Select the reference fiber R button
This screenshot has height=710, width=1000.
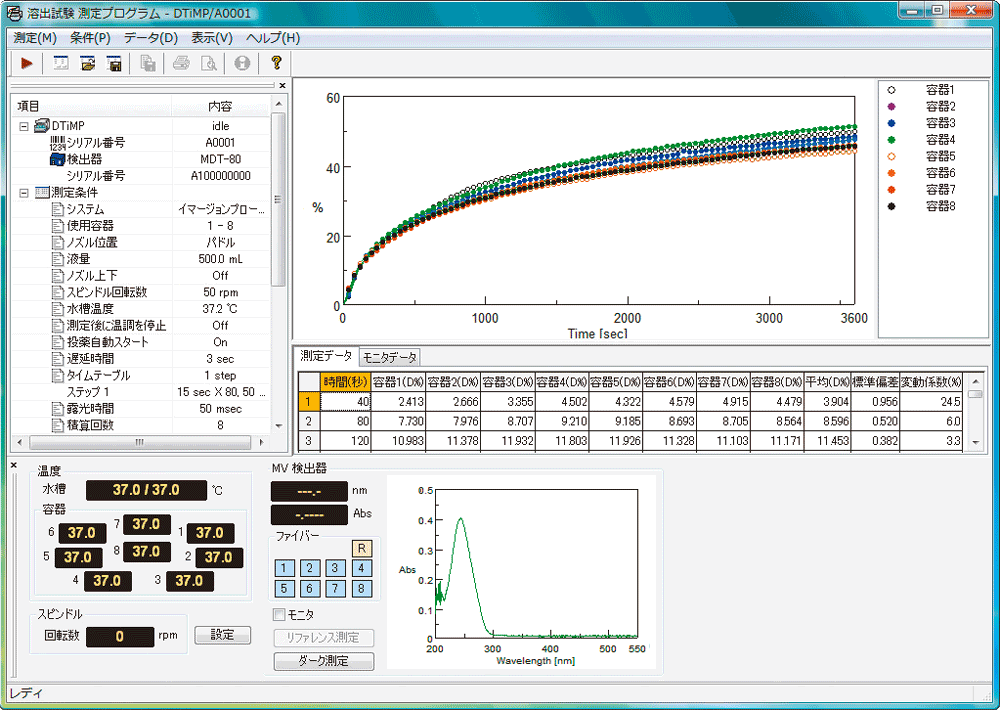click(362, 548)
